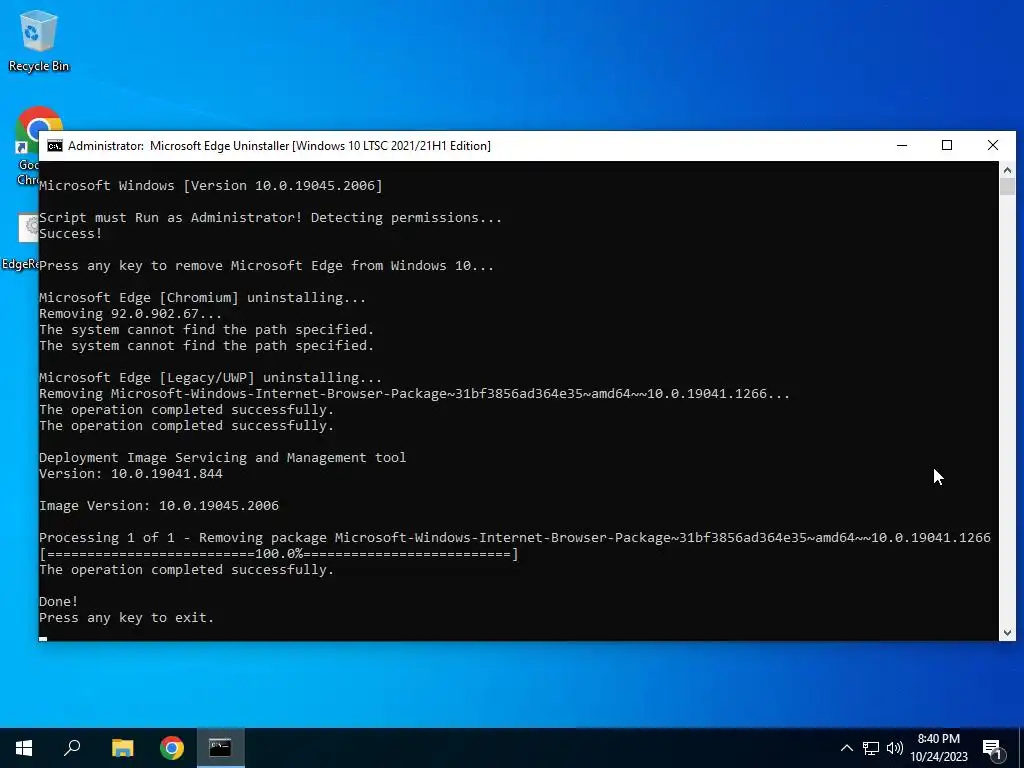Viewport: 1024px width, 768px height.
Task: Click 'Press any key to exit.' line
Action: point(127,618)
